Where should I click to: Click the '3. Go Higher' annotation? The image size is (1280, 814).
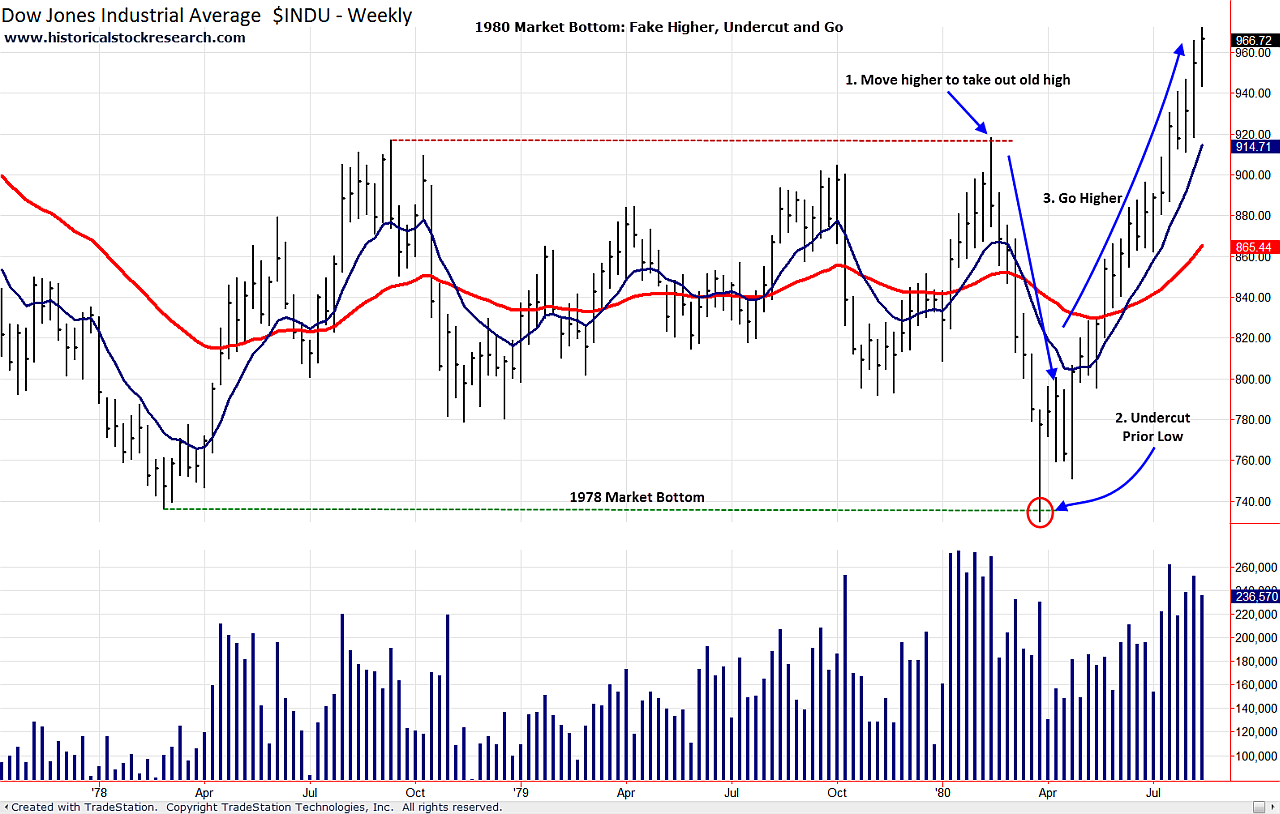[1082, 198]
